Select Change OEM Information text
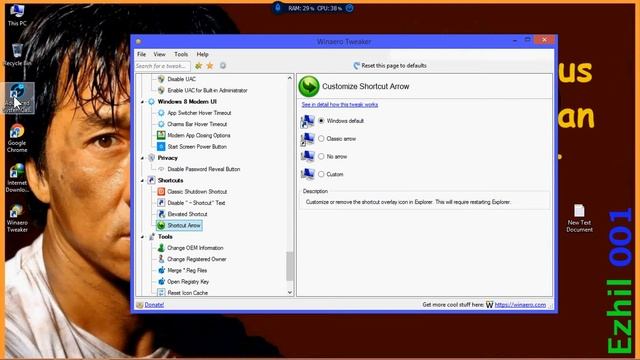This screenshot has height=360, width=640. pos(195,248)
